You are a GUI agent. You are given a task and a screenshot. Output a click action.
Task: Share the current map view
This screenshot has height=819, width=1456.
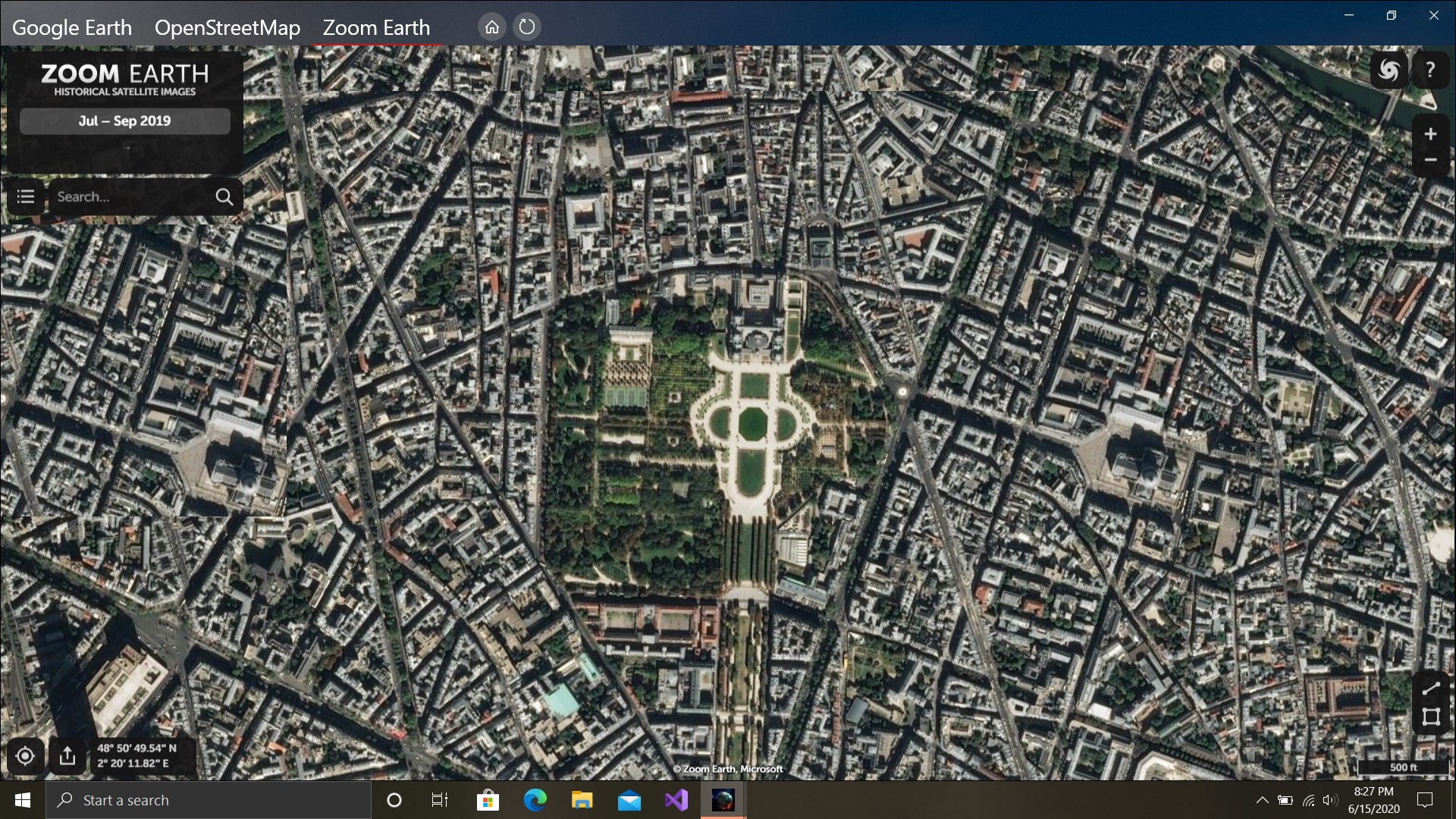tap(68, 755)
